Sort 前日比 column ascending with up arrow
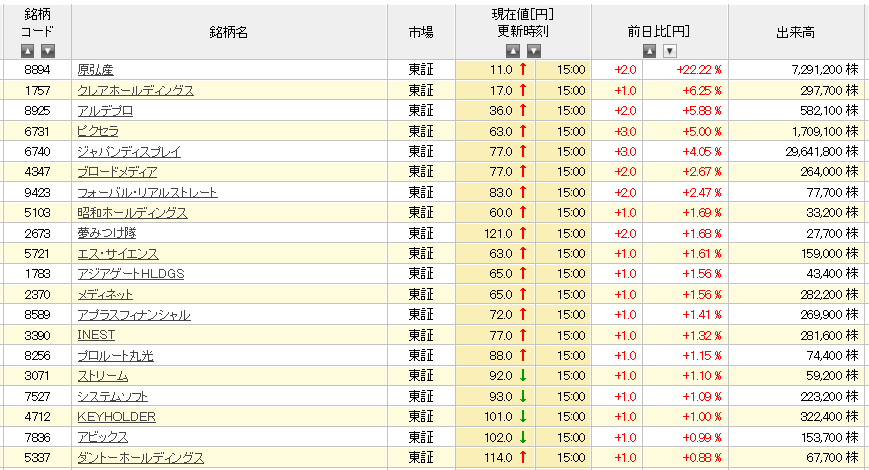The width and height of the screenshot is (869, 470). 650,51
